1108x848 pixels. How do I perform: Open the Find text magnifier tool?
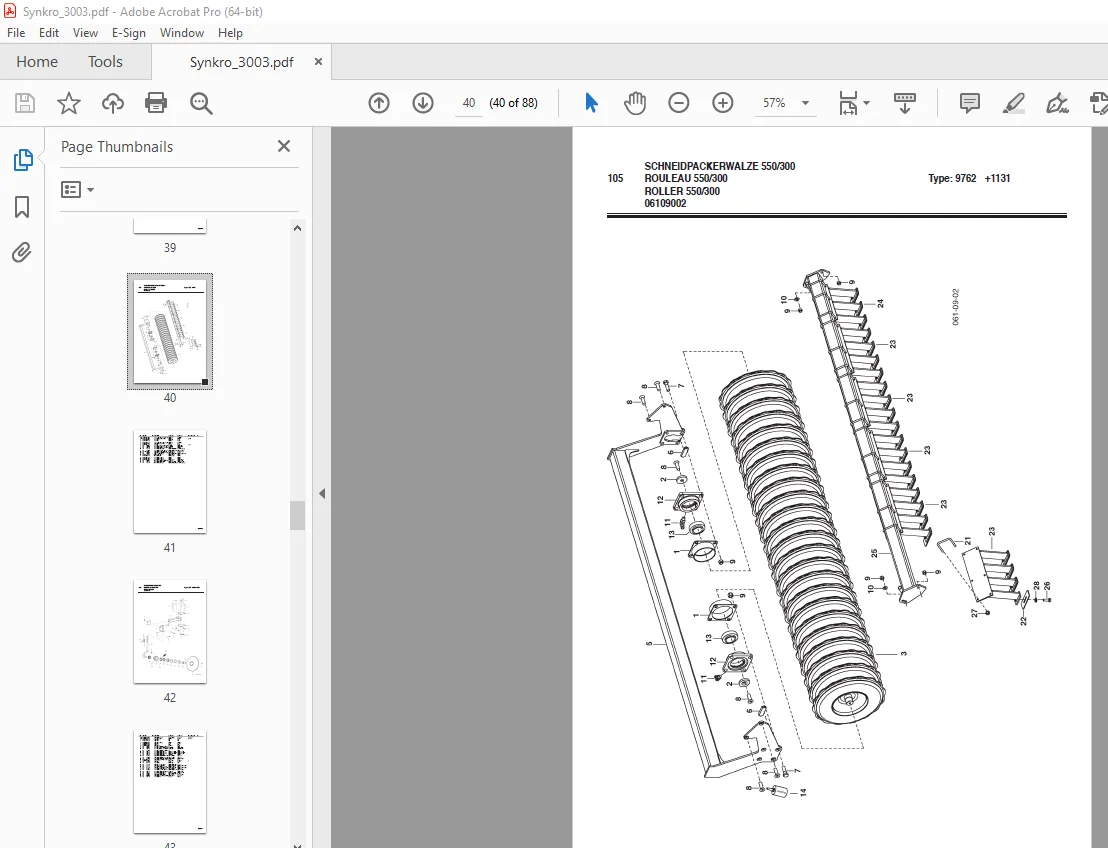click(x=201, y=103)
